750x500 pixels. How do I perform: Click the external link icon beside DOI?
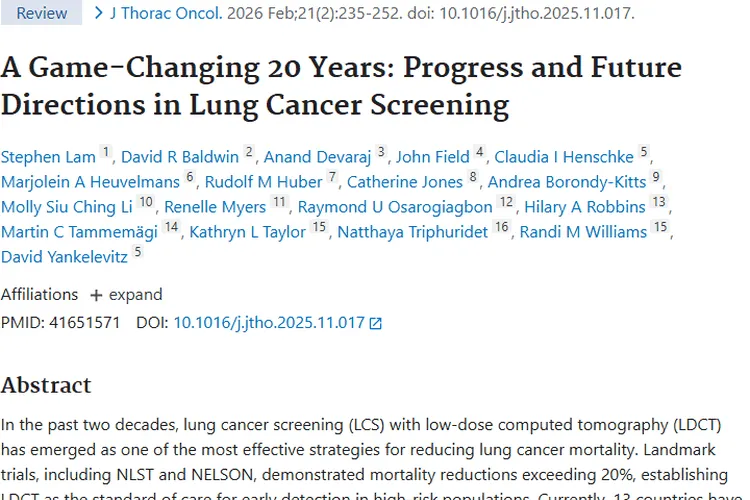[x=376, y=323]
